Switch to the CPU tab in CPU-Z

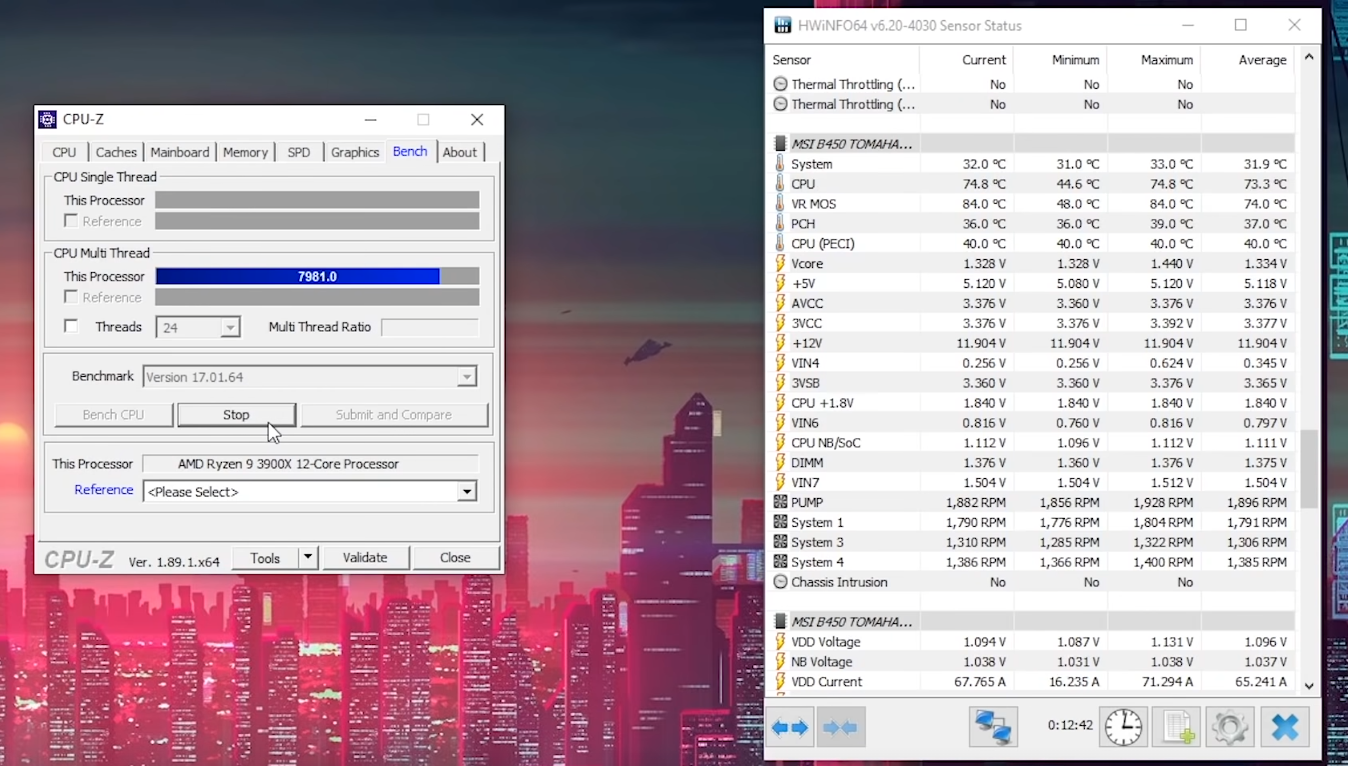click(x=64, y=152)
